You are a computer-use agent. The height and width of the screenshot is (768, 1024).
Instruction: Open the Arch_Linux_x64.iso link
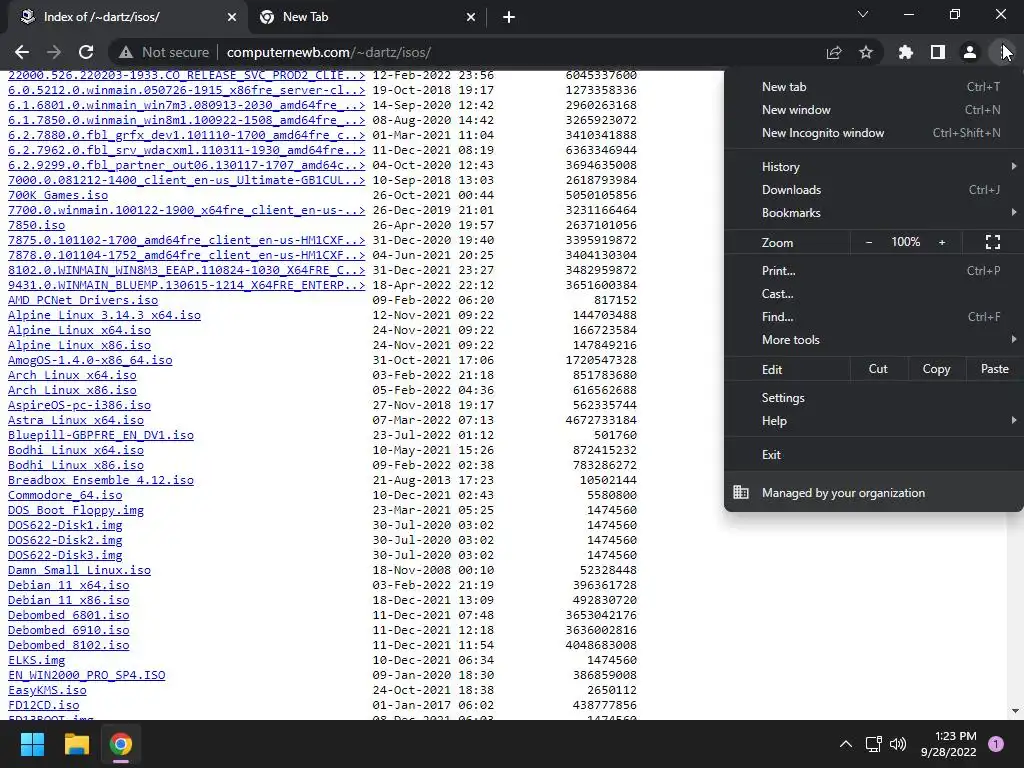pyautogui.click(x=72, y=376)
